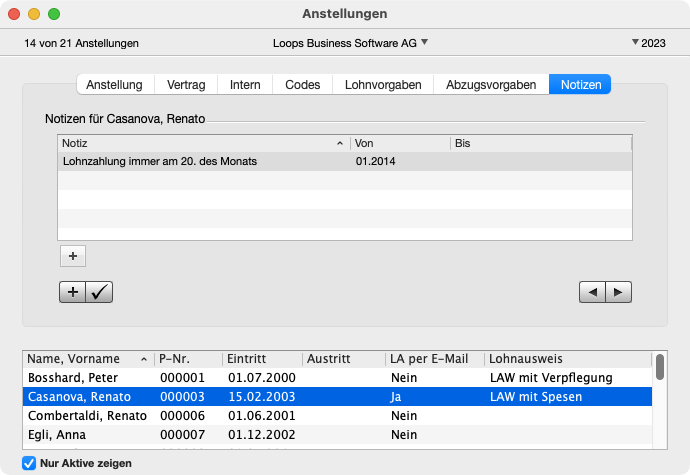The height and width of the screenshot is (475, 690).
Task: Click the small plus button below notes list
Action: click(x=72, y=256)
